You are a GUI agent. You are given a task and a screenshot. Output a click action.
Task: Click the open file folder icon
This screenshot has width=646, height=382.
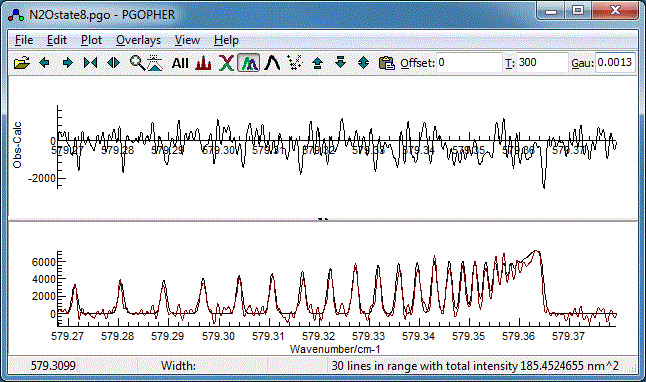coord(21,63)
